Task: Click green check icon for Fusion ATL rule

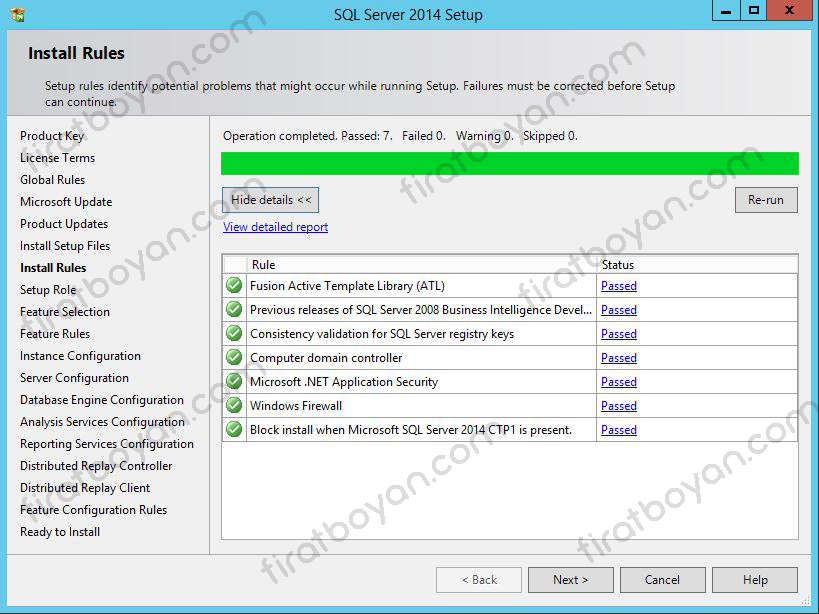Action: [234, 286]
